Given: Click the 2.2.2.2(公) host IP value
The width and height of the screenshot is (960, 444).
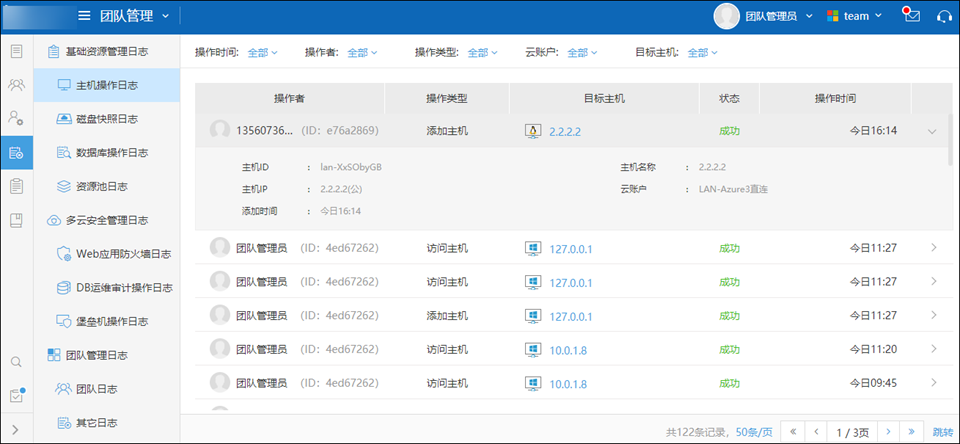Looking at the screenshot, I should coord(341,189).
